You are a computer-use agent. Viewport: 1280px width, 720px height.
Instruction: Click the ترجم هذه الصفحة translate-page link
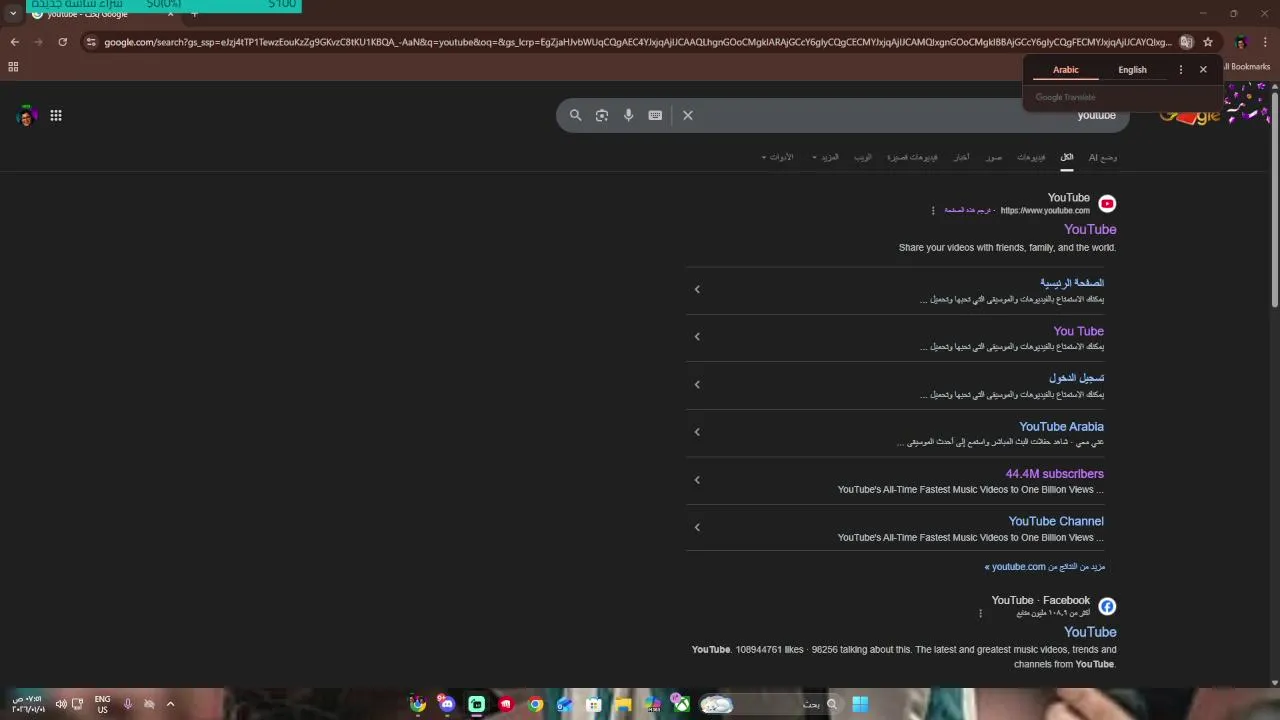coord(968,211)
